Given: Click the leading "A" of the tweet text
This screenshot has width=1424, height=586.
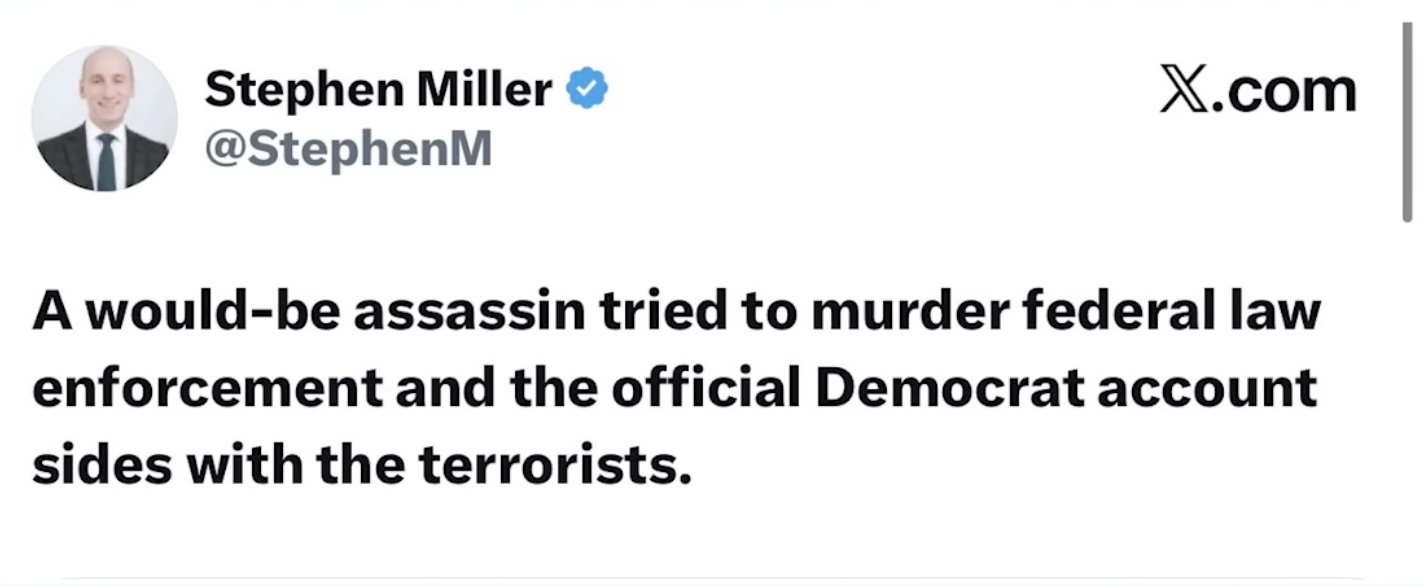Looking at the screenshot, I should [52, 312].
